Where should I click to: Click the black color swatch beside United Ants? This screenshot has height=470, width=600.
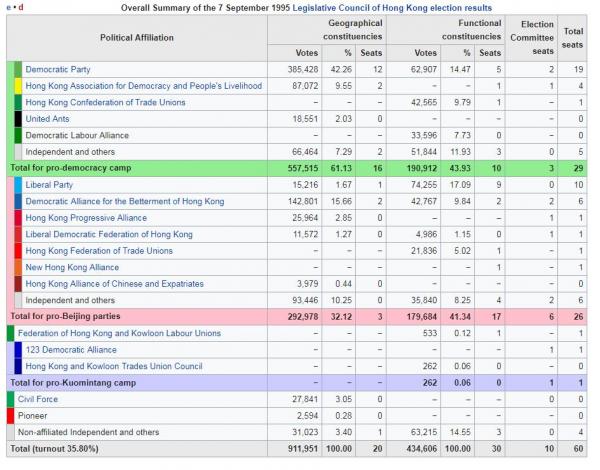coord(17,118)
